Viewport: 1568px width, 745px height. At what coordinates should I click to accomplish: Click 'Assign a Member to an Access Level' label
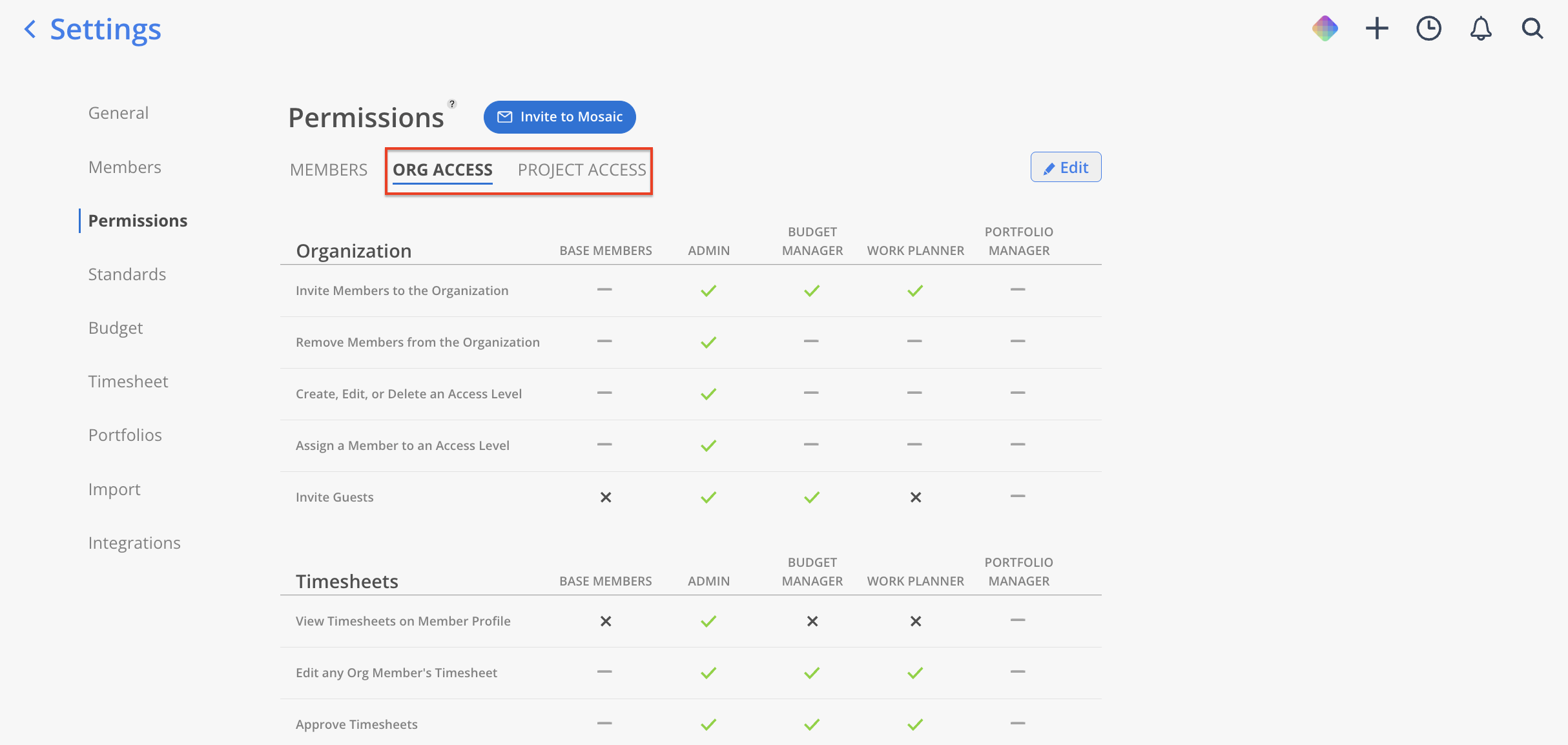click(x=402, y=445)
